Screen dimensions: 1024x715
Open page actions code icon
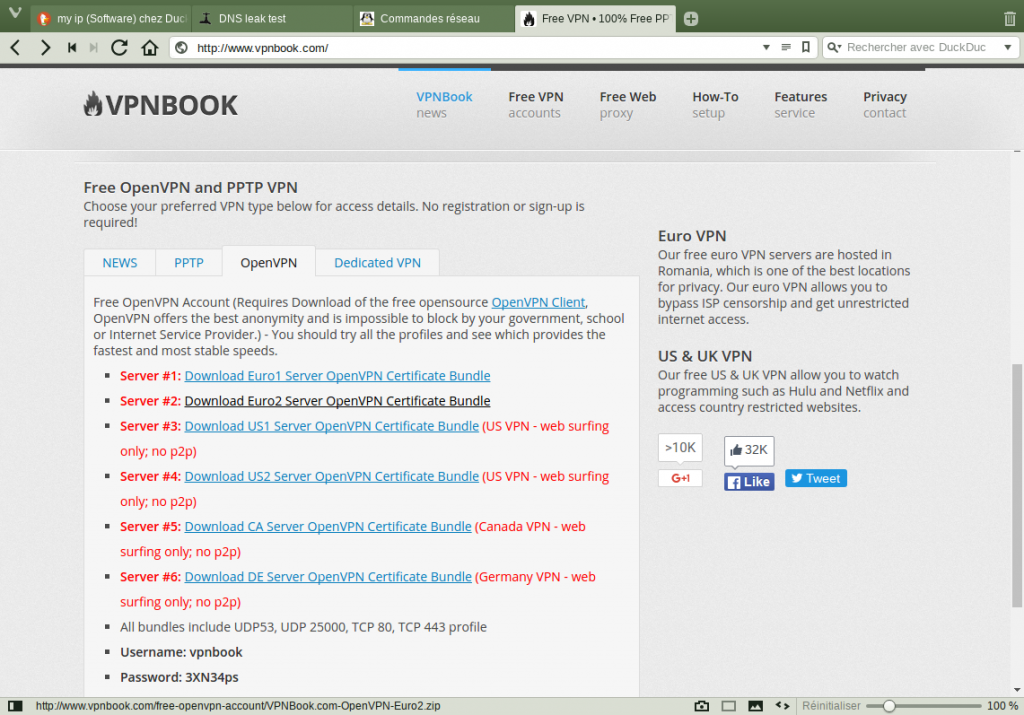(x=782, y=706)
